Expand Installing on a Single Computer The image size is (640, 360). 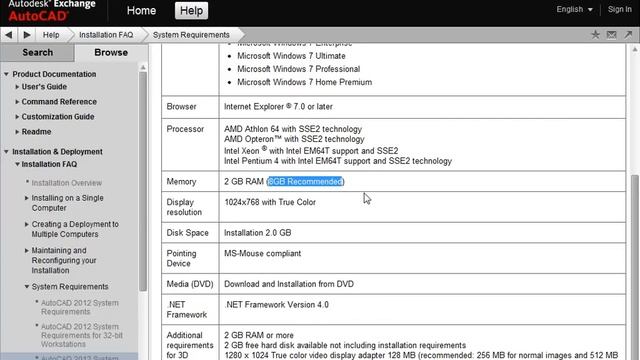point(27,198)
